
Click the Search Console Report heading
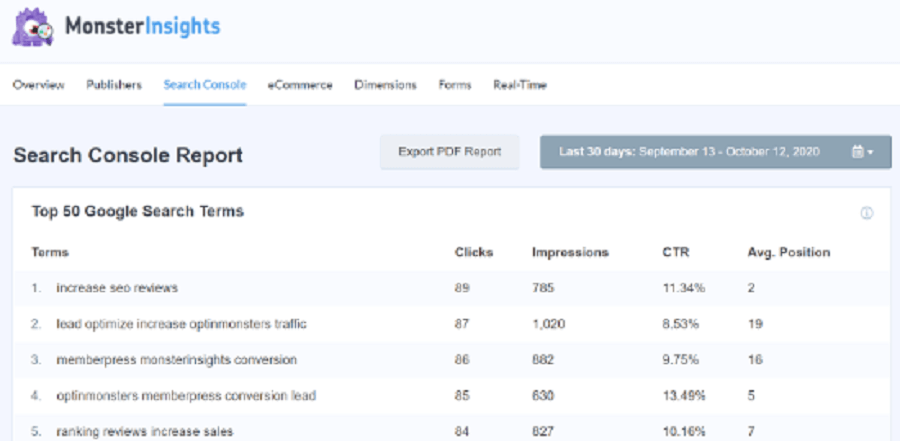click(128, 156)
